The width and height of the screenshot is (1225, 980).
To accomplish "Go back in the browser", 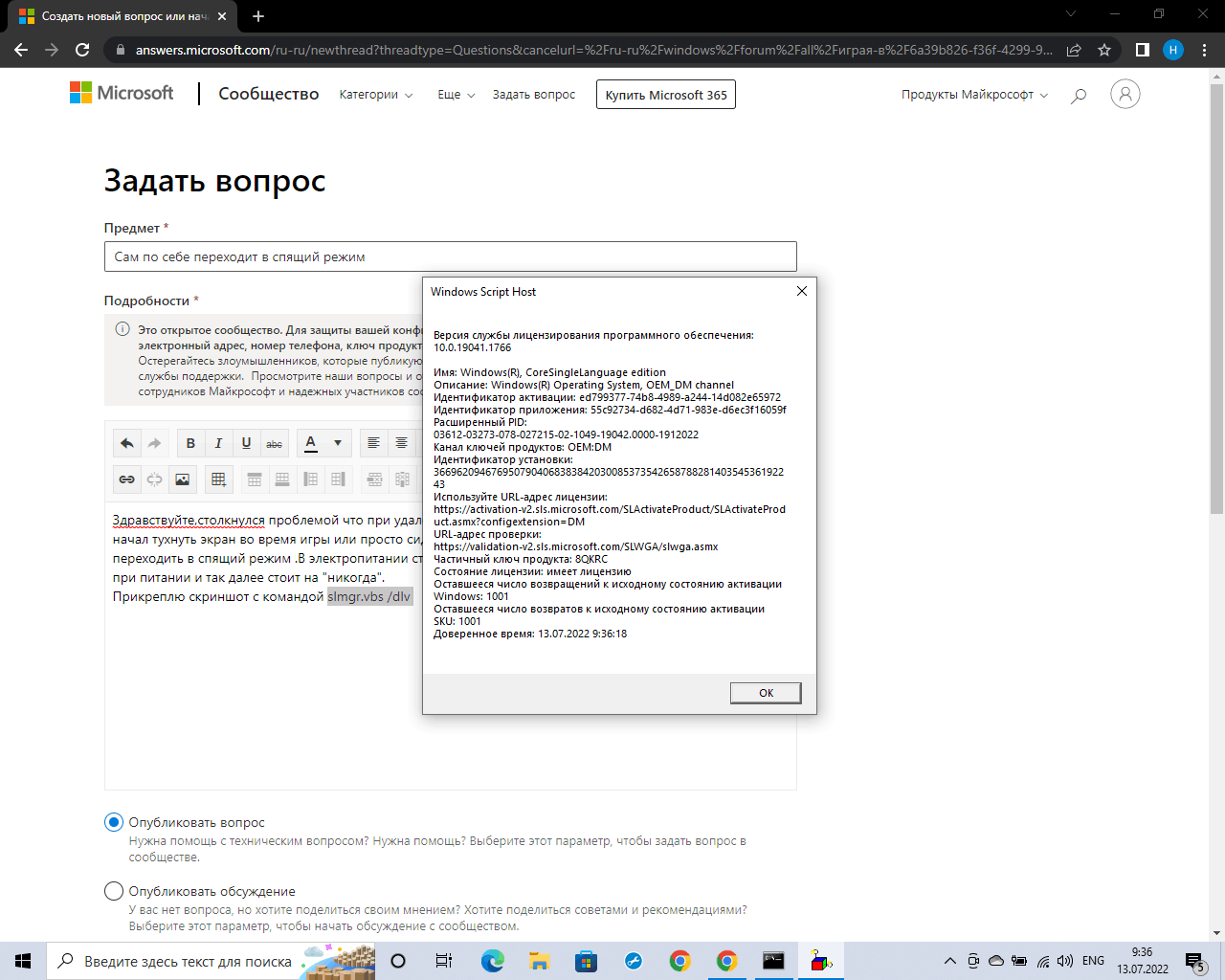I will pos(21,50).
